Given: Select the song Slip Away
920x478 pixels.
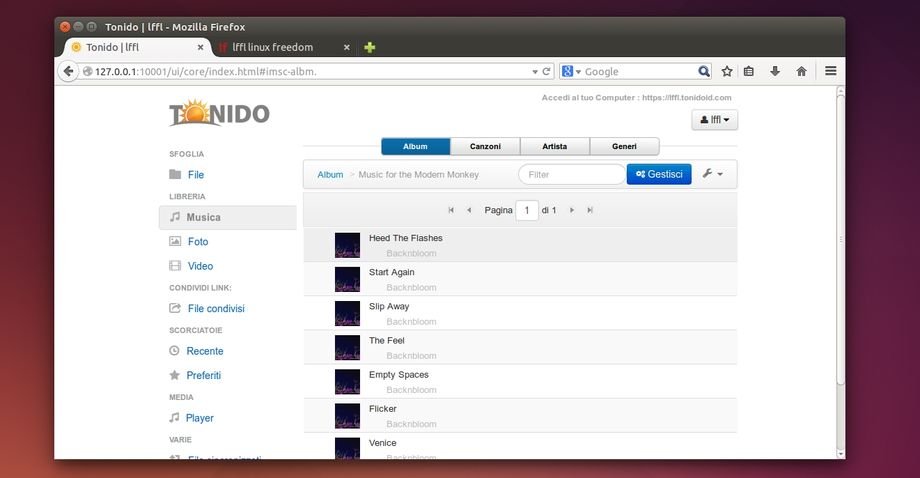Looking at the screenshot, I should [389, 306].
